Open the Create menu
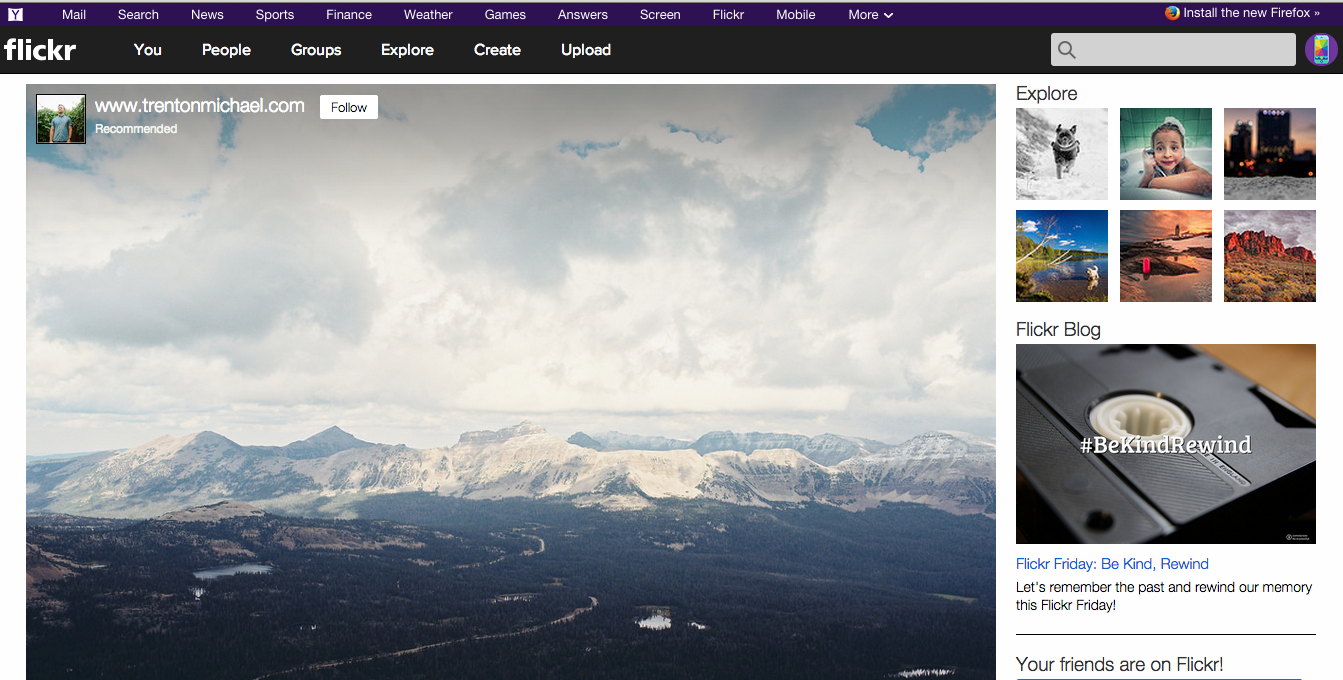 (x=497, y=50)
